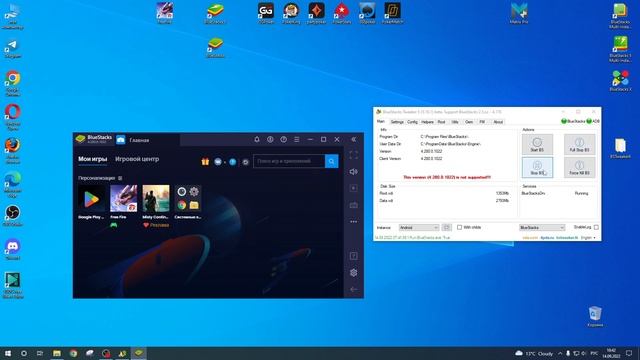Viewport: 640px width, 360px height.
Task: Open Firefox desktop shortcut
Action: 13,150
